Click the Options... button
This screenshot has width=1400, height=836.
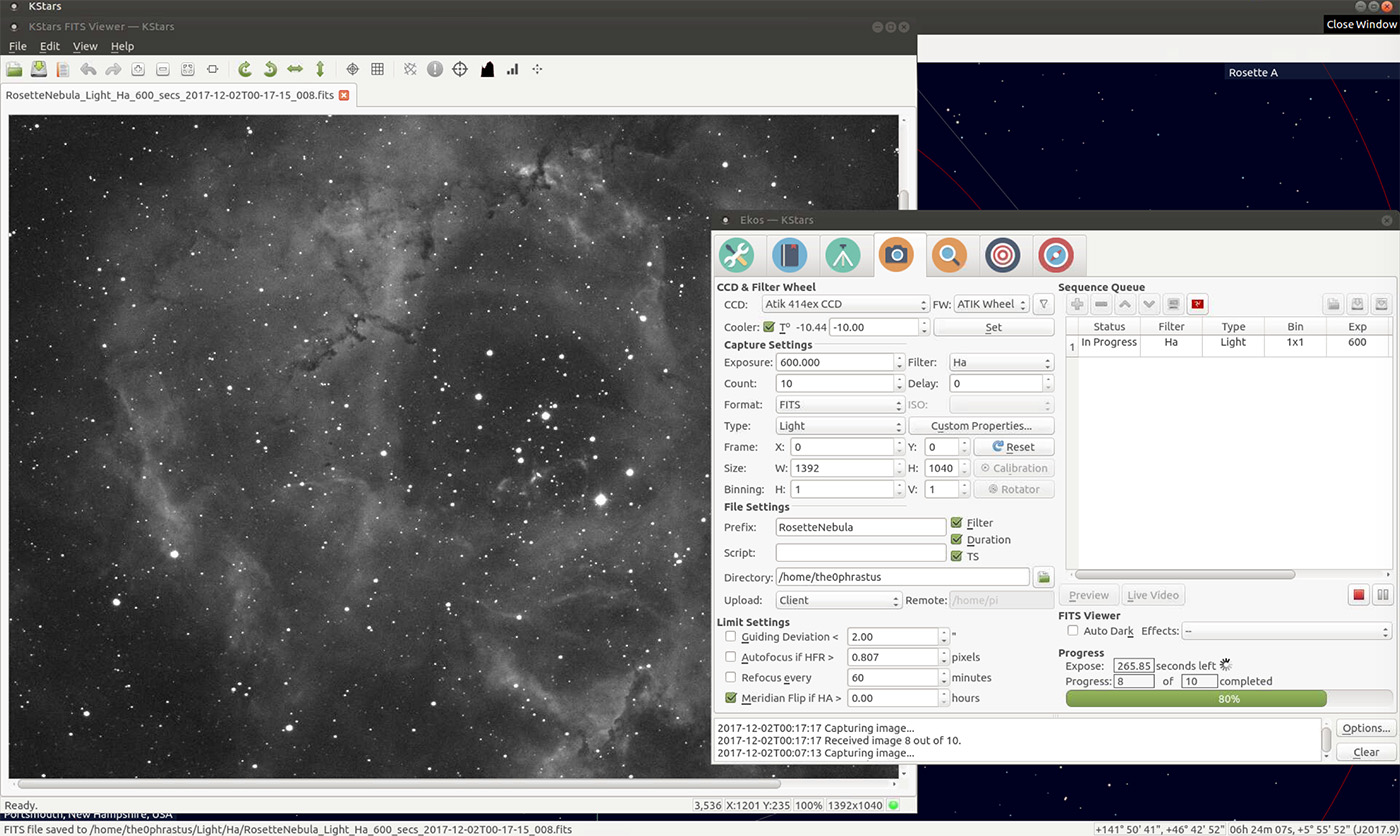(1365, 728)
